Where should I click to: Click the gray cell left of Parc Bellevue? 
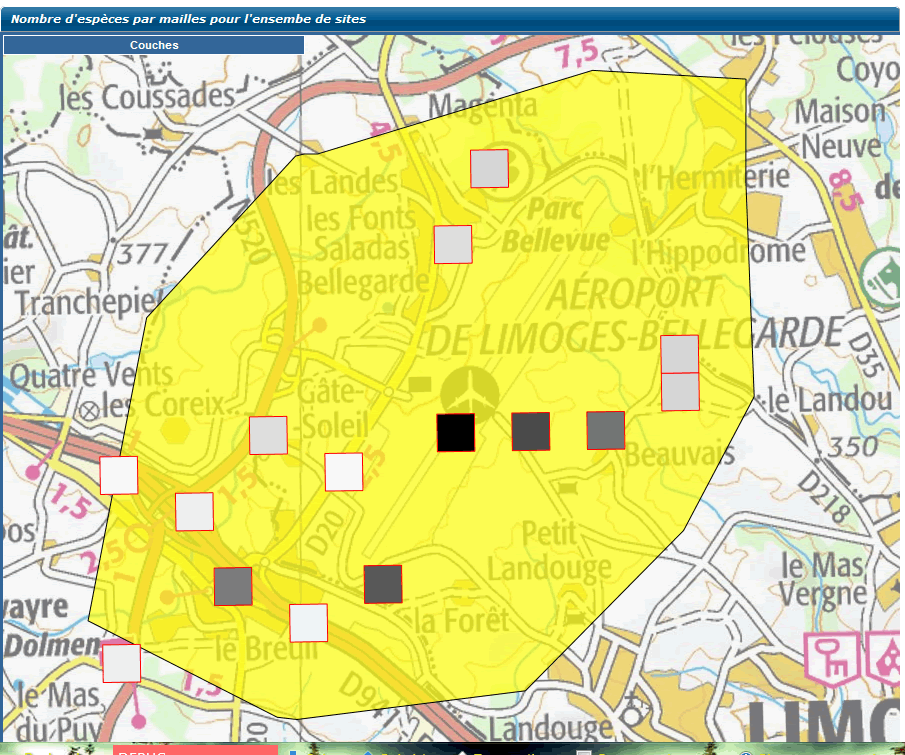pyautogui.click(x=453, y=245)
